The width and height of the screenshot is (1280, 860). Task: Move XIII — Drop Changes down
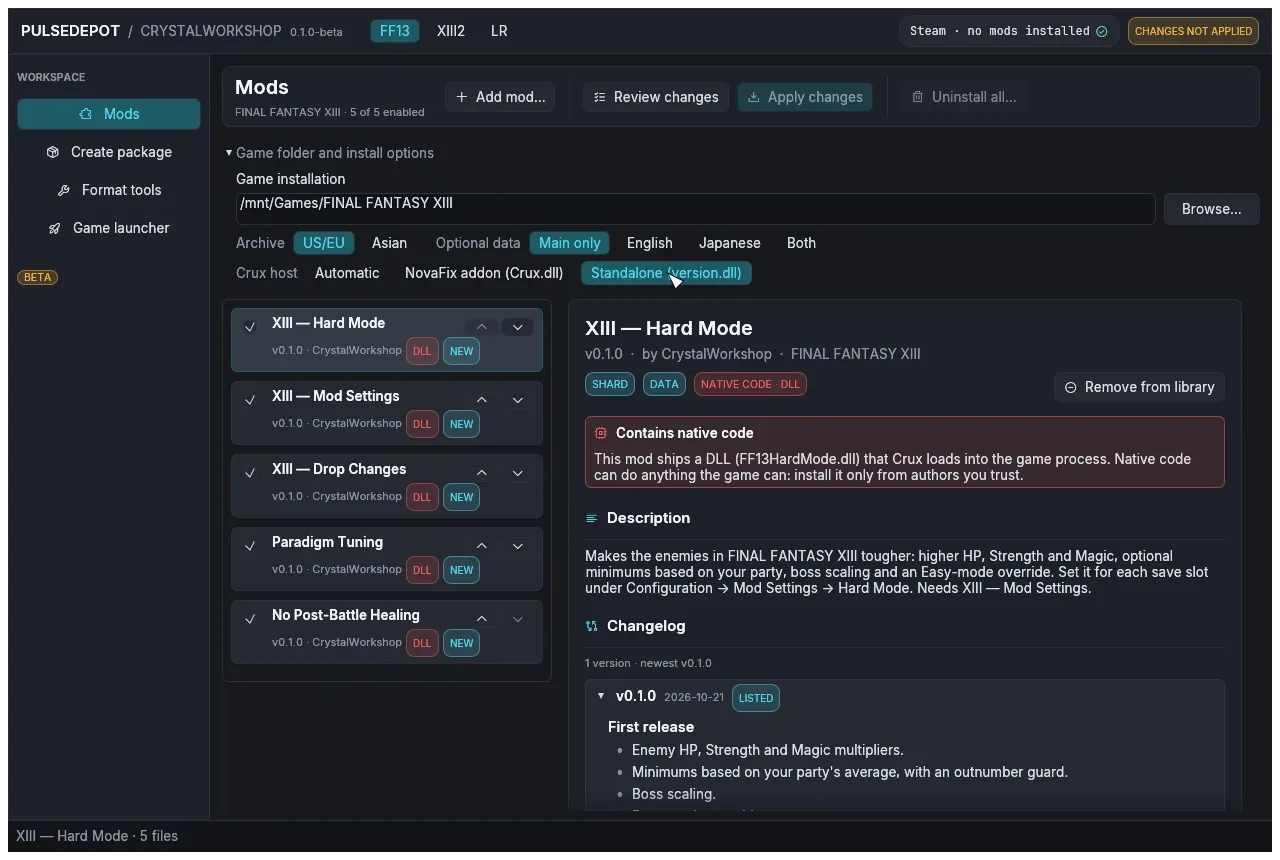pos(518,473)
